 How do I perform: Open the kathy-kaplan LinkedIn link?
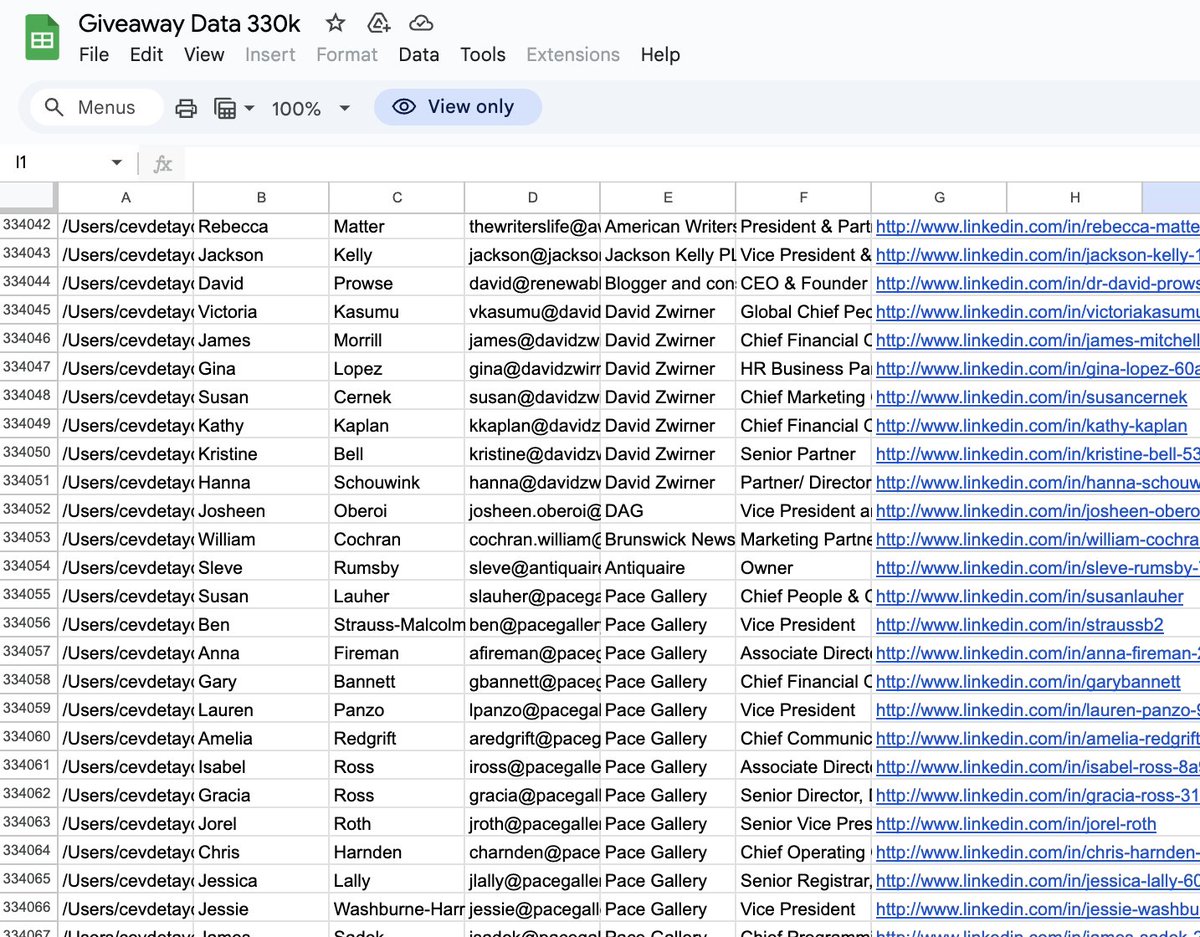tap(1031, 426)
